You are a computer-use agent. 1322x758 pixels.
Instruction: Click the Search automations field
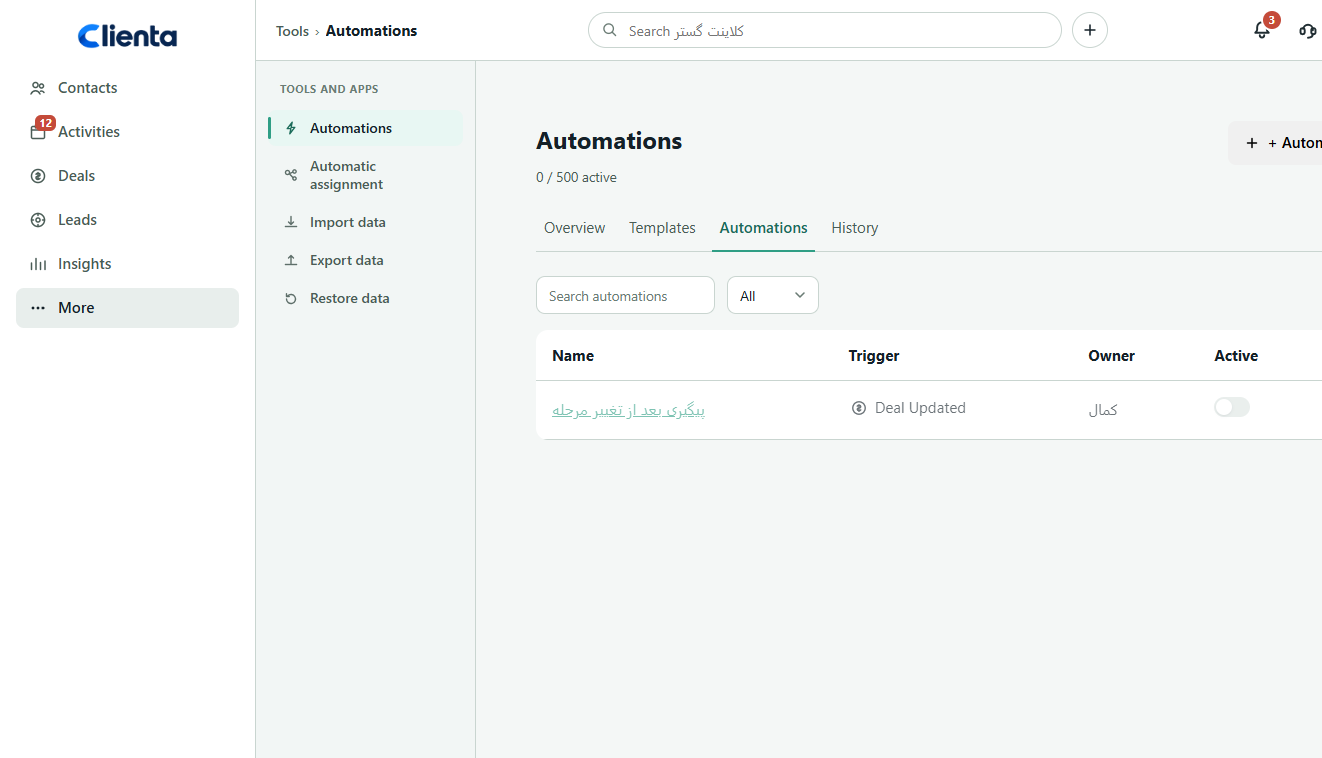click(x=625, y=295)
